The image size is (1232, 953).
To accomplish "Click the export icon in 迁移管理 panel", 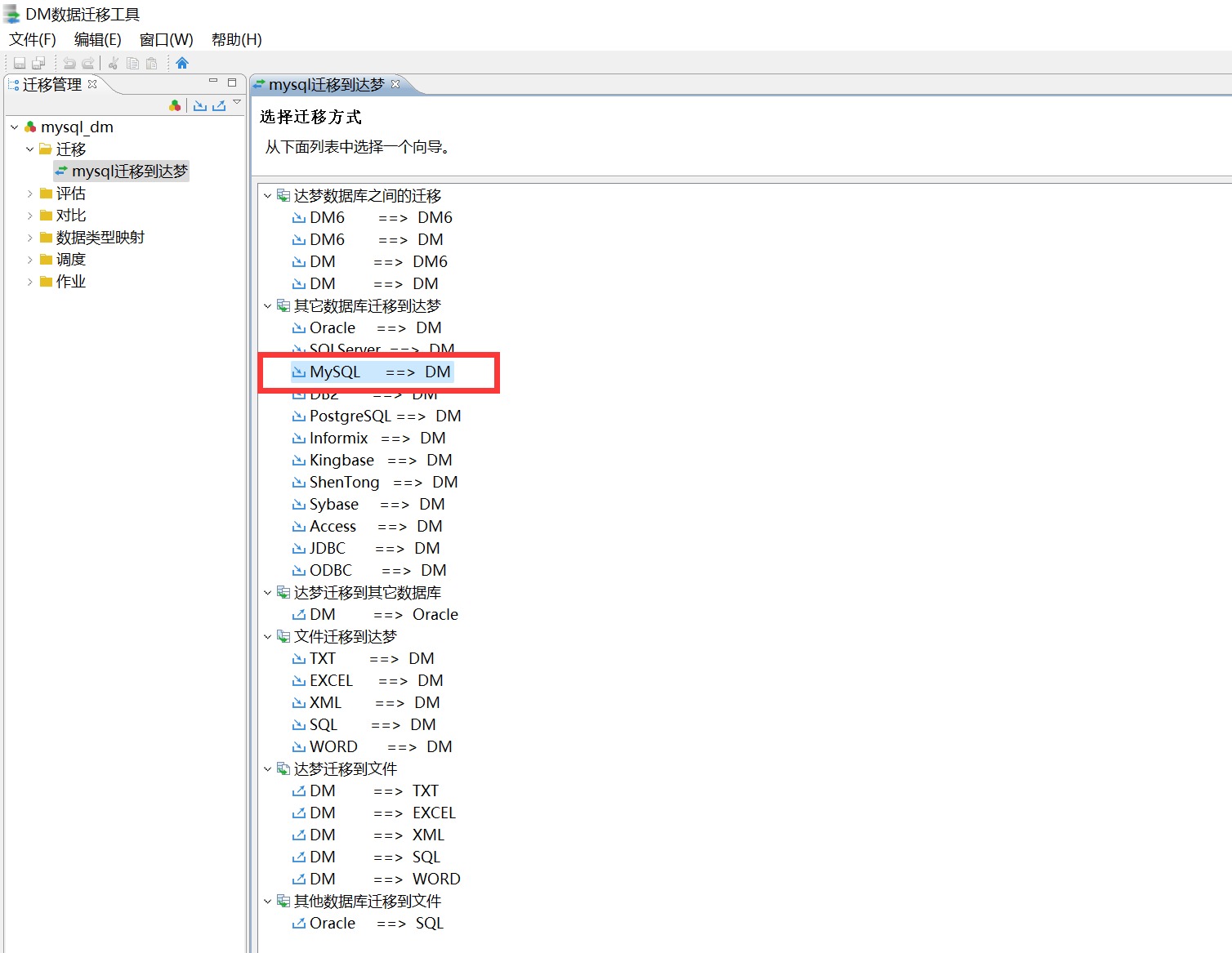I will click(219, 105).
